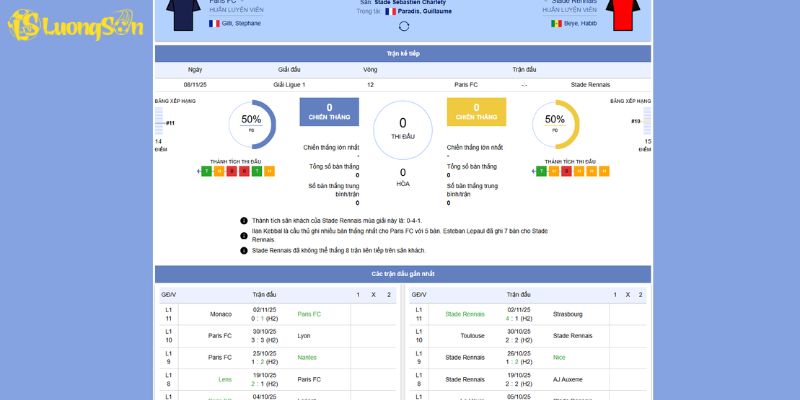Click the 'Ilan Kebbal' top scorer fact line
This screenshot has width=800, height=400.
click(399, 235)
